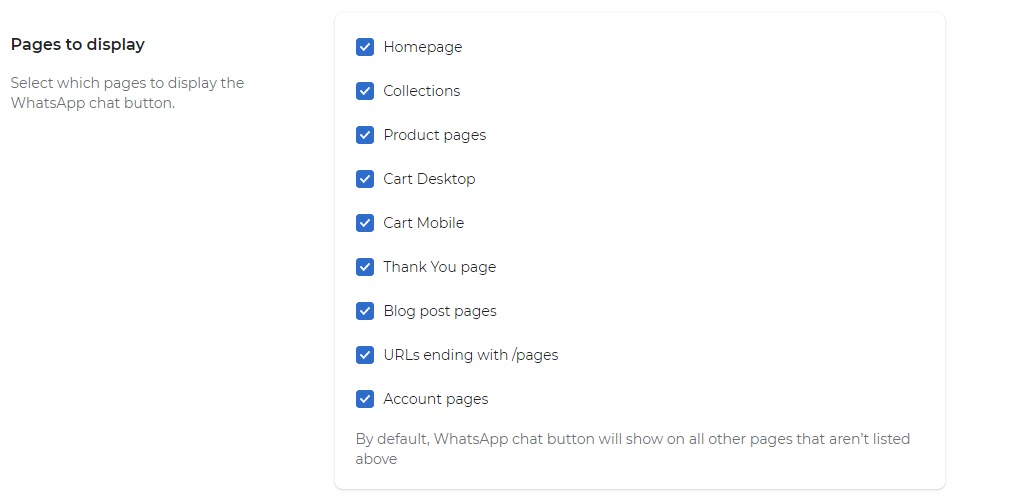
Task: Click the 'Cart Desktop' label text
Action: tap(429, 179)
